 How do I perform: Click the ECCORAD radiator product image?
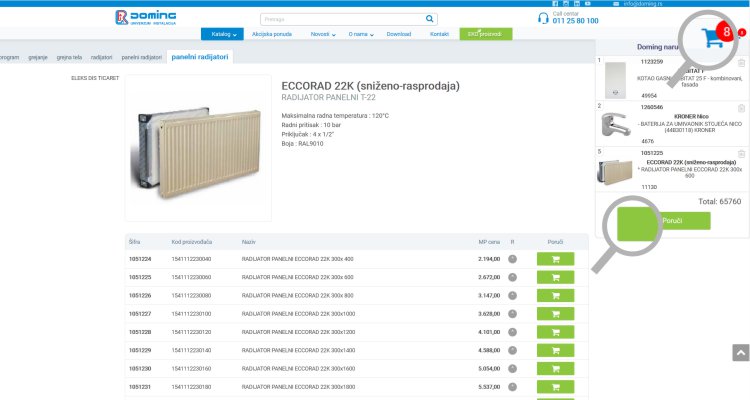(x=198, y=148)
